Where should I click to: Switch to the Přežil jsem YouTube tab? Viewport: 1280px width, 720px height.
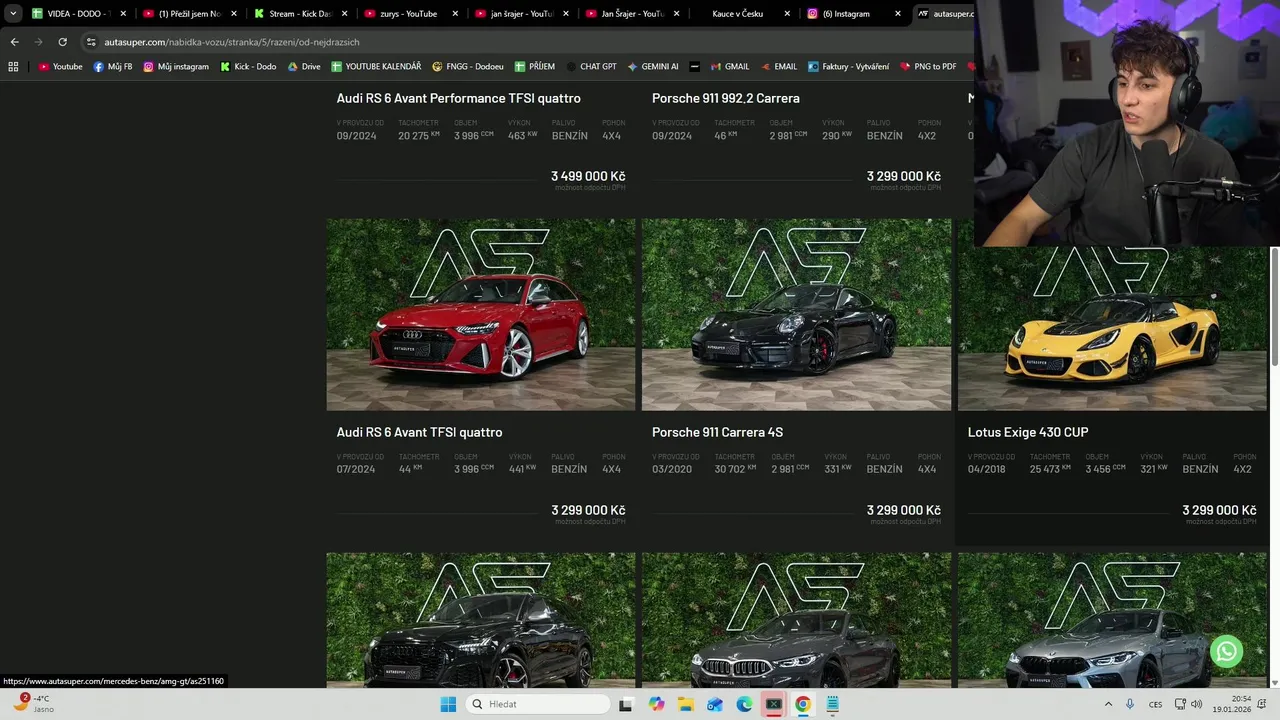tap(189, 14)
